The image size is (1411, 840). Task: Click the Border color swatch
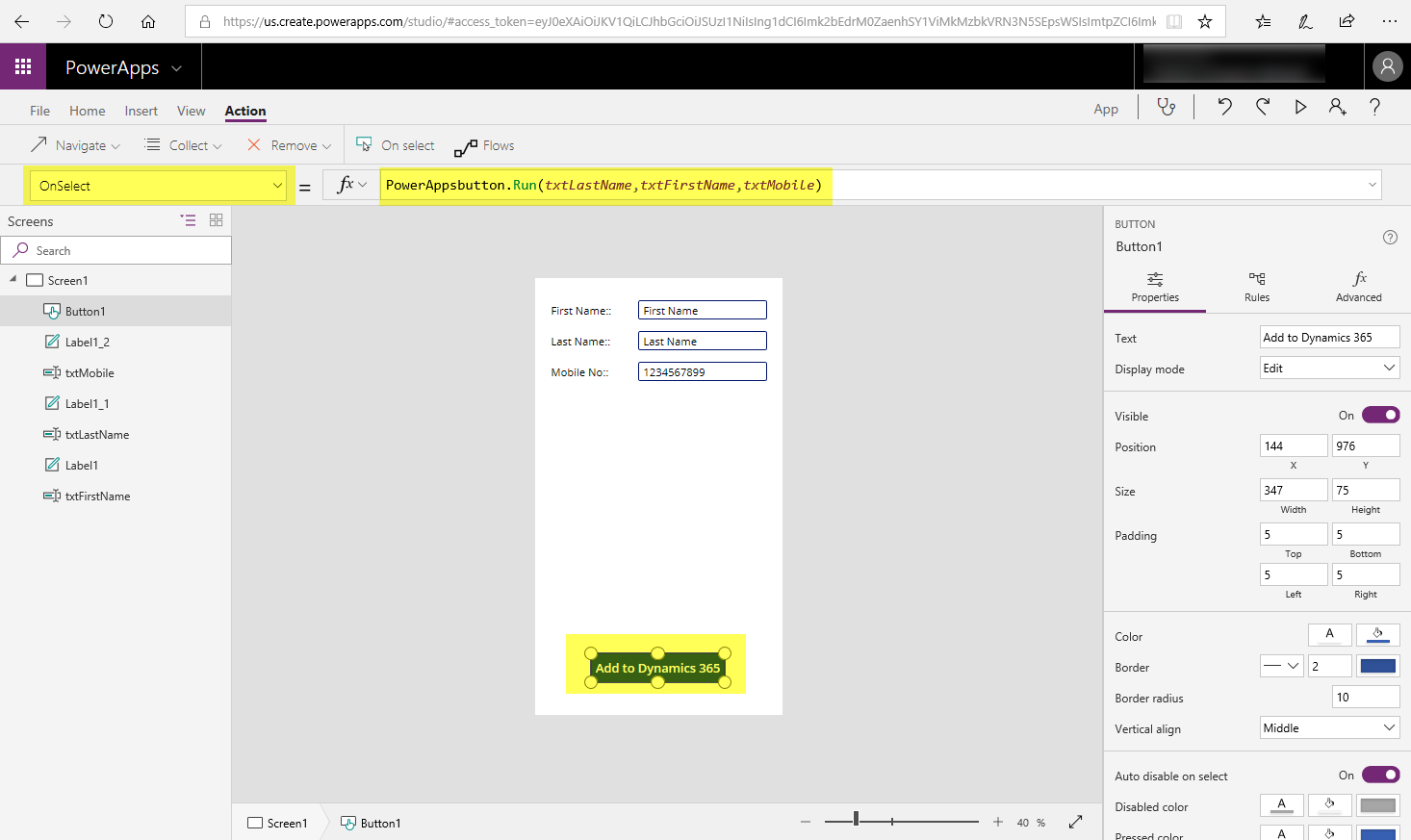tap(1377, 666)
